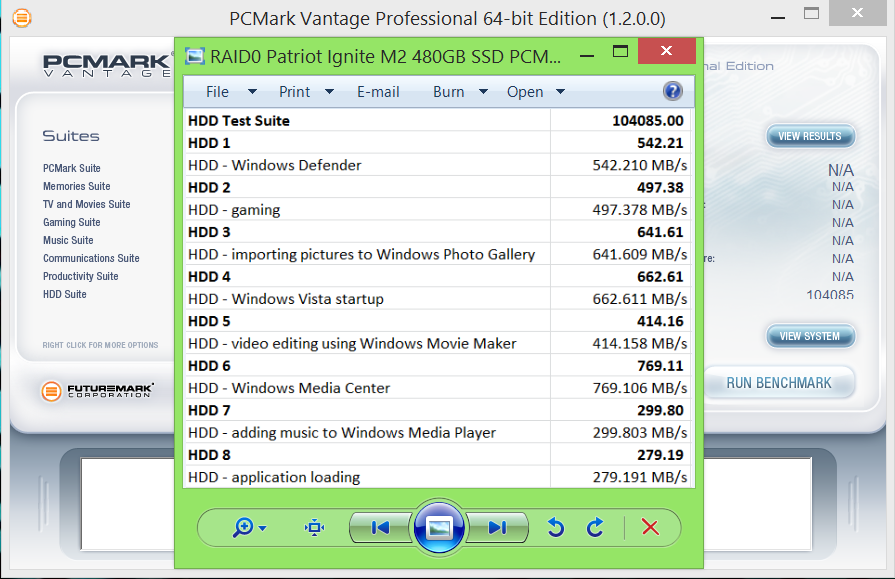Open the Burn dropdown menu
This screenshot has height=579, width=895.
pyautogui.click(x=460, y=92)
